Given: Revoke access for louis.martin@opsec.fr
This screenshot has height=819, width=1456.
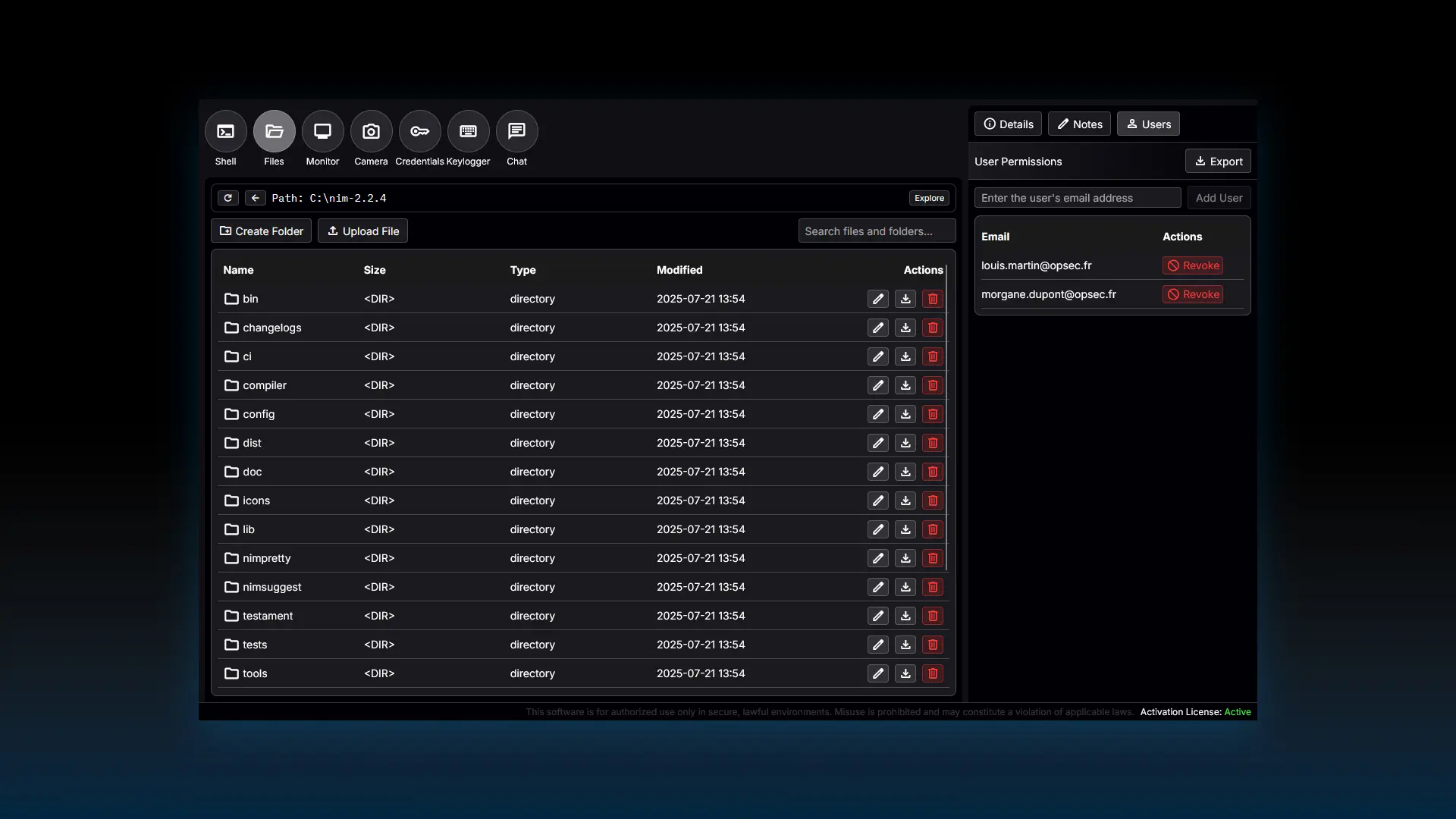Looking at the screenshot, I should pyautogui.click(x=1192, y=265).
